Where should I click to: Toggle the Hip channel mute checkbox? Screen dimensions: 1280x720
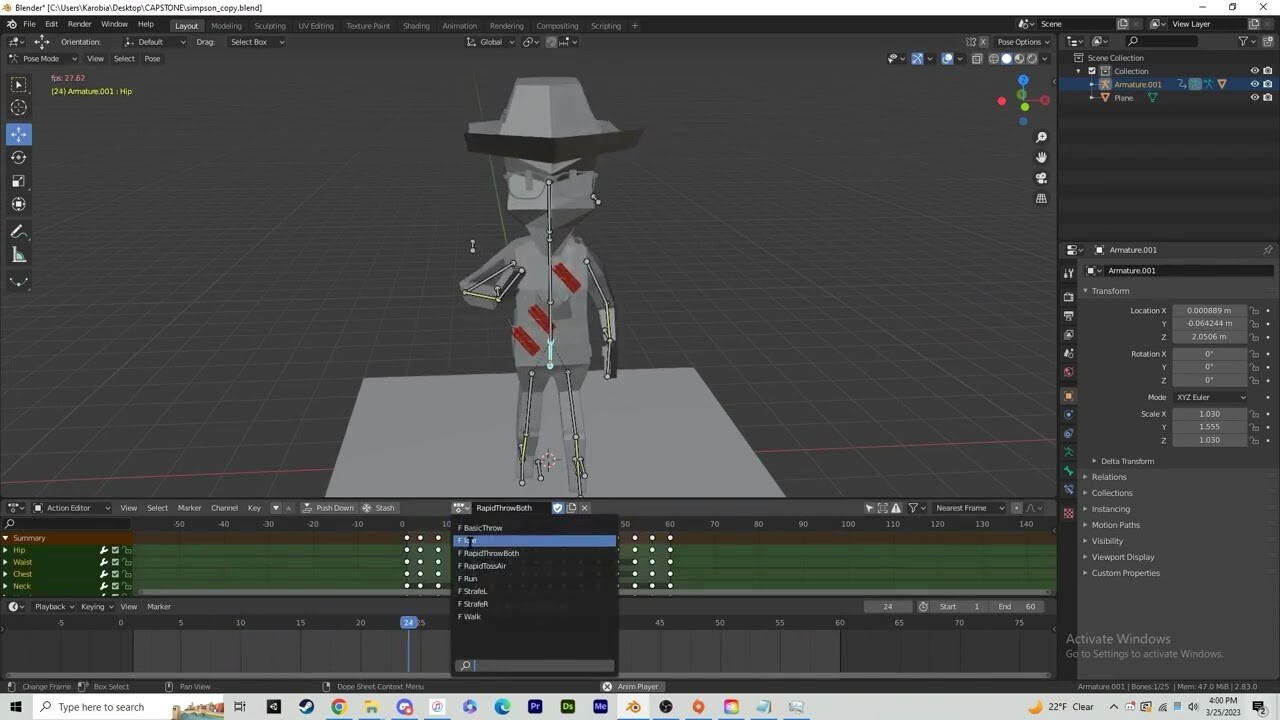(x=115, y=550)
